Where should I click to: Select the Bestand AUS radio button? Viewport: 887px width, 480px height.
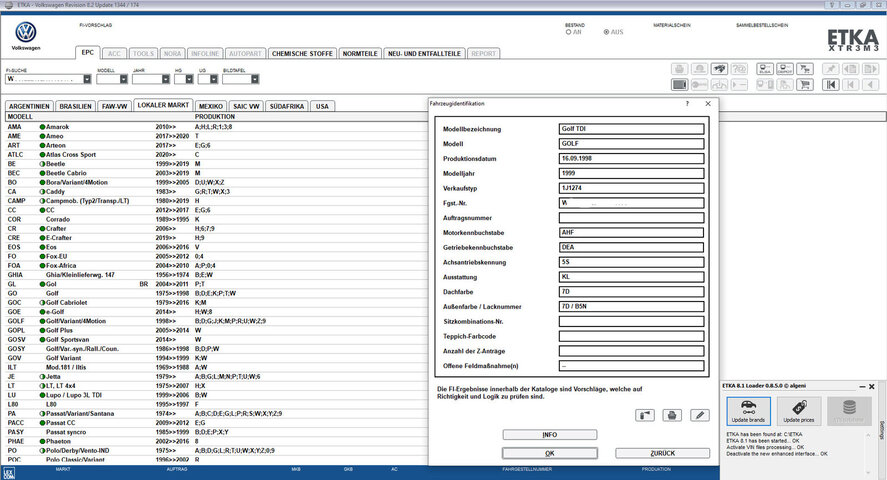pos(606,32)
